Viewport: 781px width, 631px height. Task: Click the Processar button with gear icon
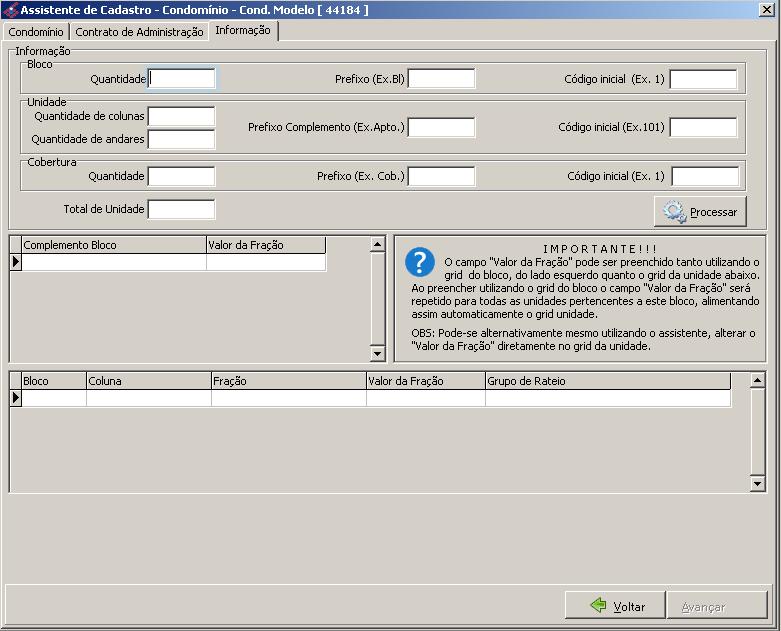701,212
